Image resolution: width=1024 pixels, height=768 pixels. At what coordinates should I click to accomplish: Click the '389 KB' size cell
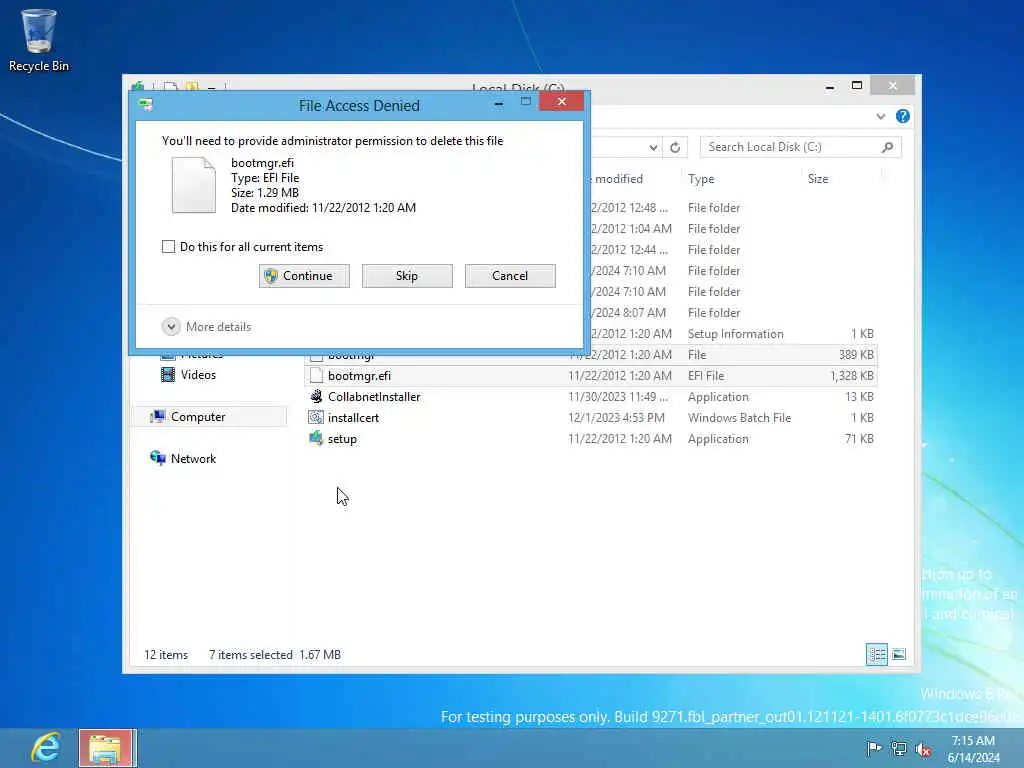click(x=856, y=355)
